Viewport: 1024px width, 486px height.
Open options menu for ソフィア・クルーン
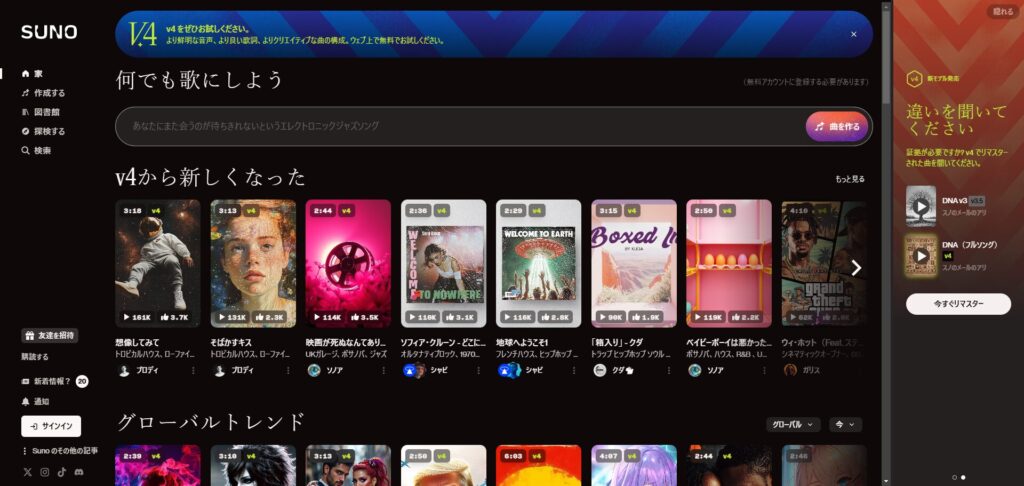pyautogui.click(x=479, y=370)
